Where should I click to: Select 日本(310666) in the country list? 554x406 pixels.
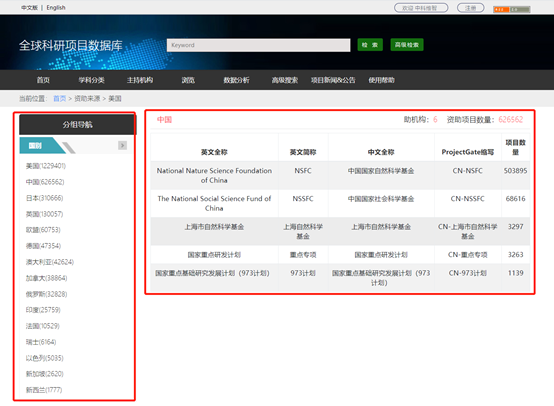tap(44, 198)
